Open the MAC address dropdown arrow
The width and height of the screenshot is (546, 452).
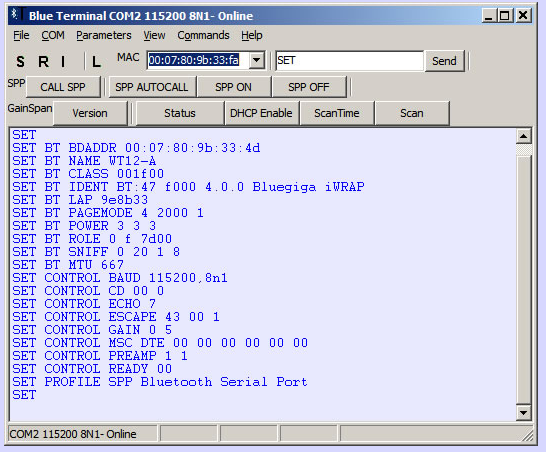click(257, 60)
